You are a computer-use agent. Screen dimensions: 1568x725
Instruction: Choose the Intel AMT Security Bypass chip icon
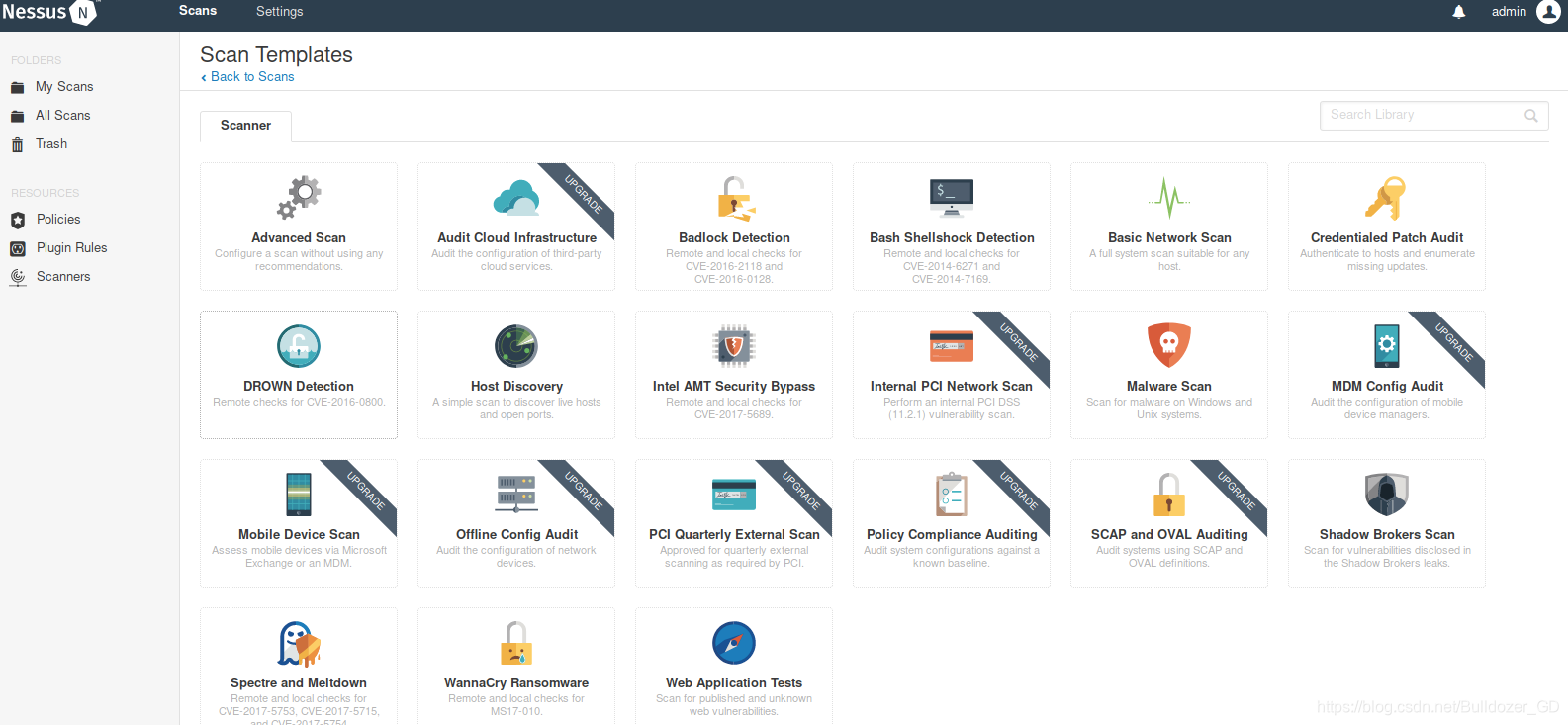click(734, 346)
